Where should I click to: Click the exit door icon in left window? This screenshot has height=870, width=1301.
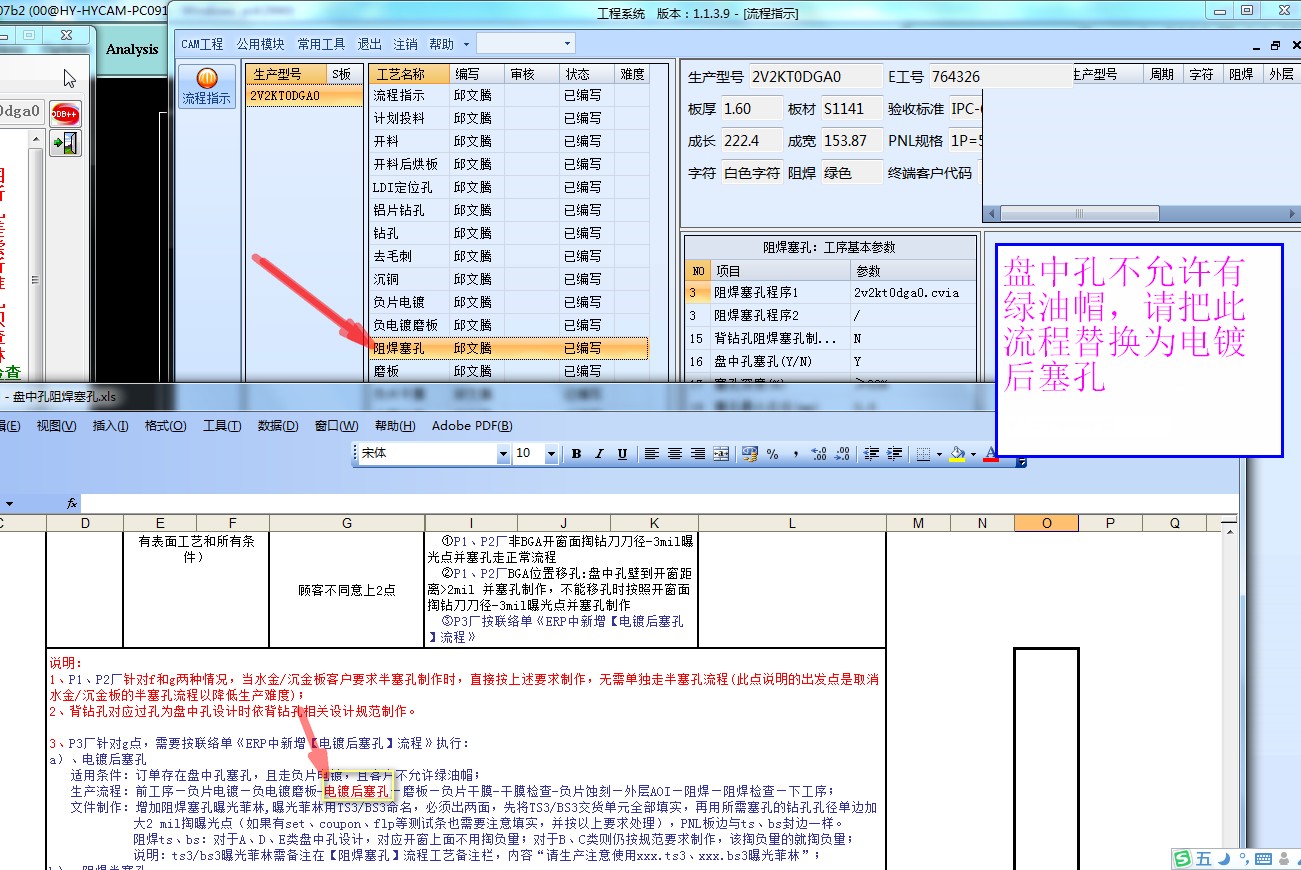point(66,144)
